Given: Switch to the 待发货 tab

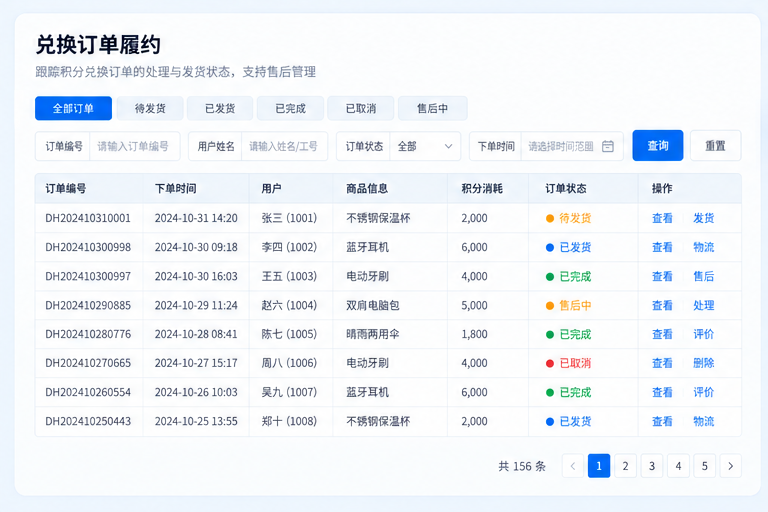Looking at the screenshot, I should [x=150, y=108].
